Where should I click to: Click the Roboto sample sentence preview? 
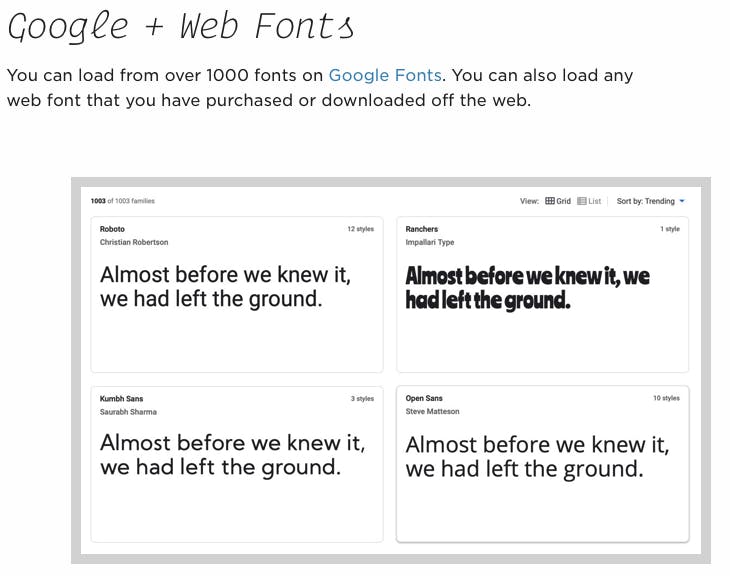pyautogui.click(x=225, y=287)
